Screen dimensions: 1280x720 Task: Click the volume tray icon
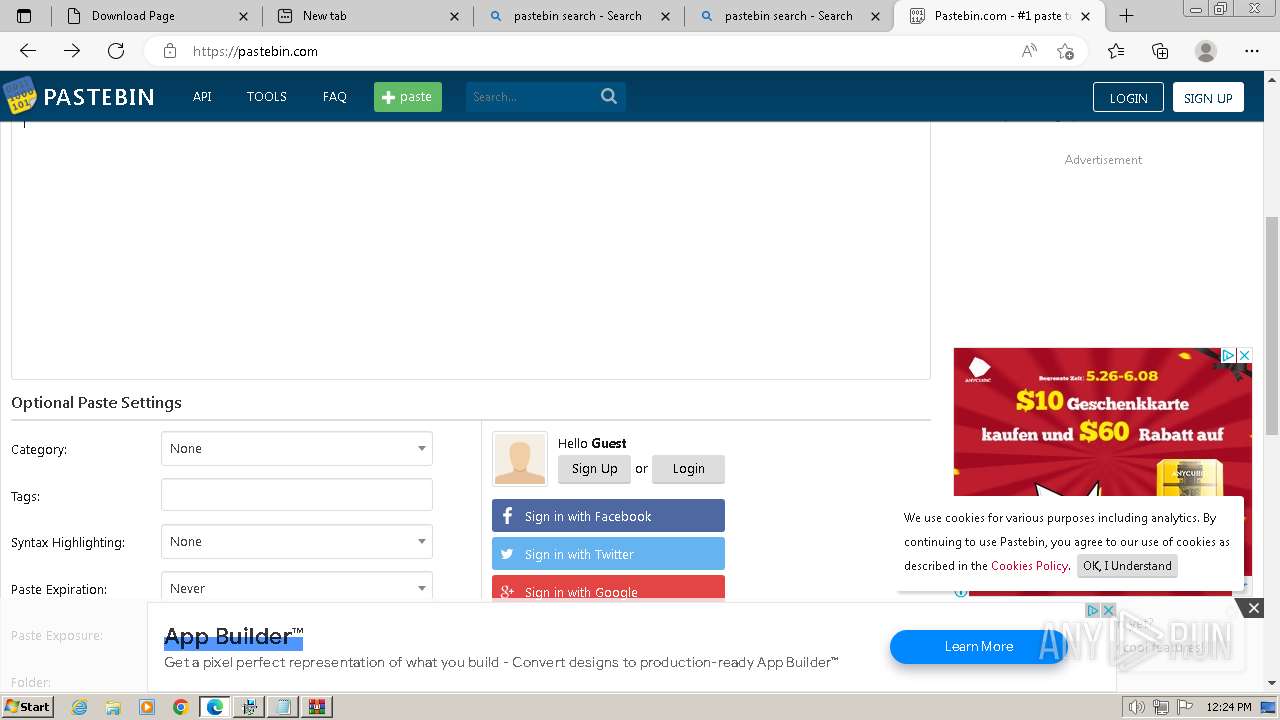[x=1136, y=707]
